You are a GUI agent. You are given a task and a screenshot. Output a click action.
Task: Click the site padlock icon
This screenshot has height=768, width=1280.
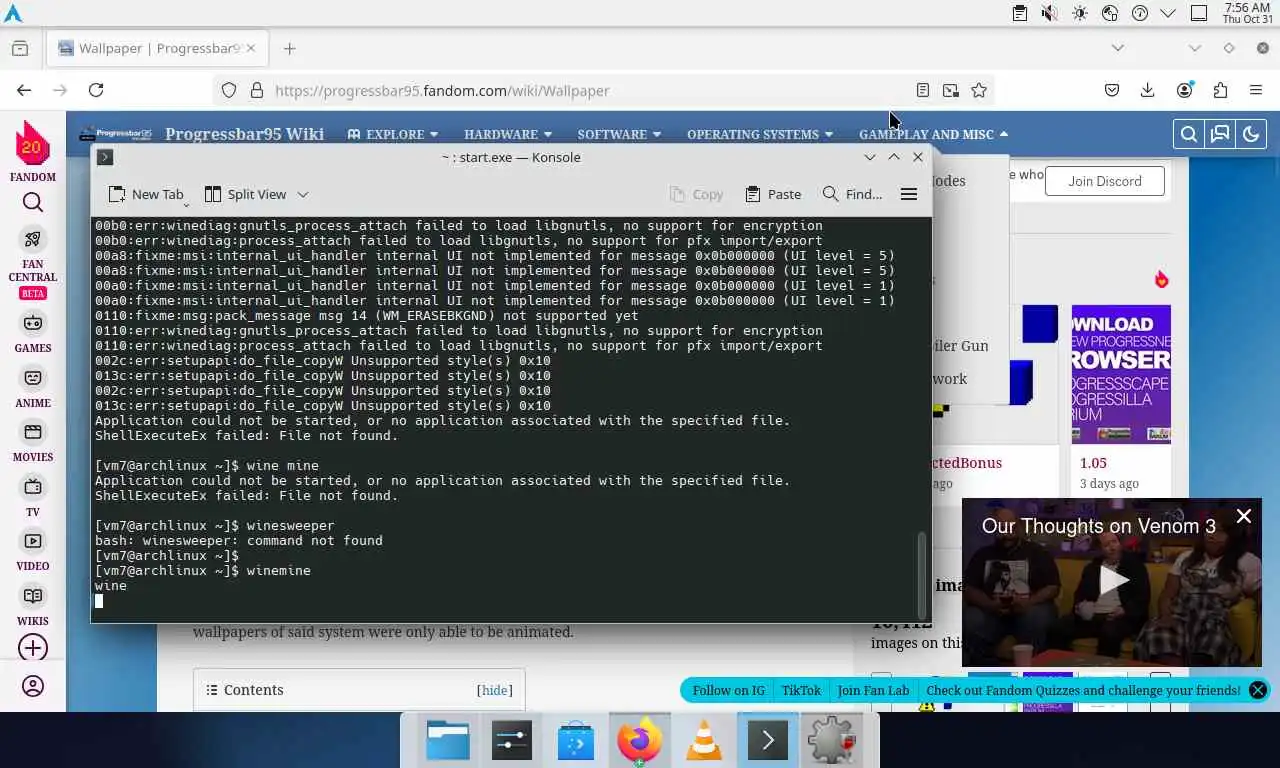[x=256, y=90]
